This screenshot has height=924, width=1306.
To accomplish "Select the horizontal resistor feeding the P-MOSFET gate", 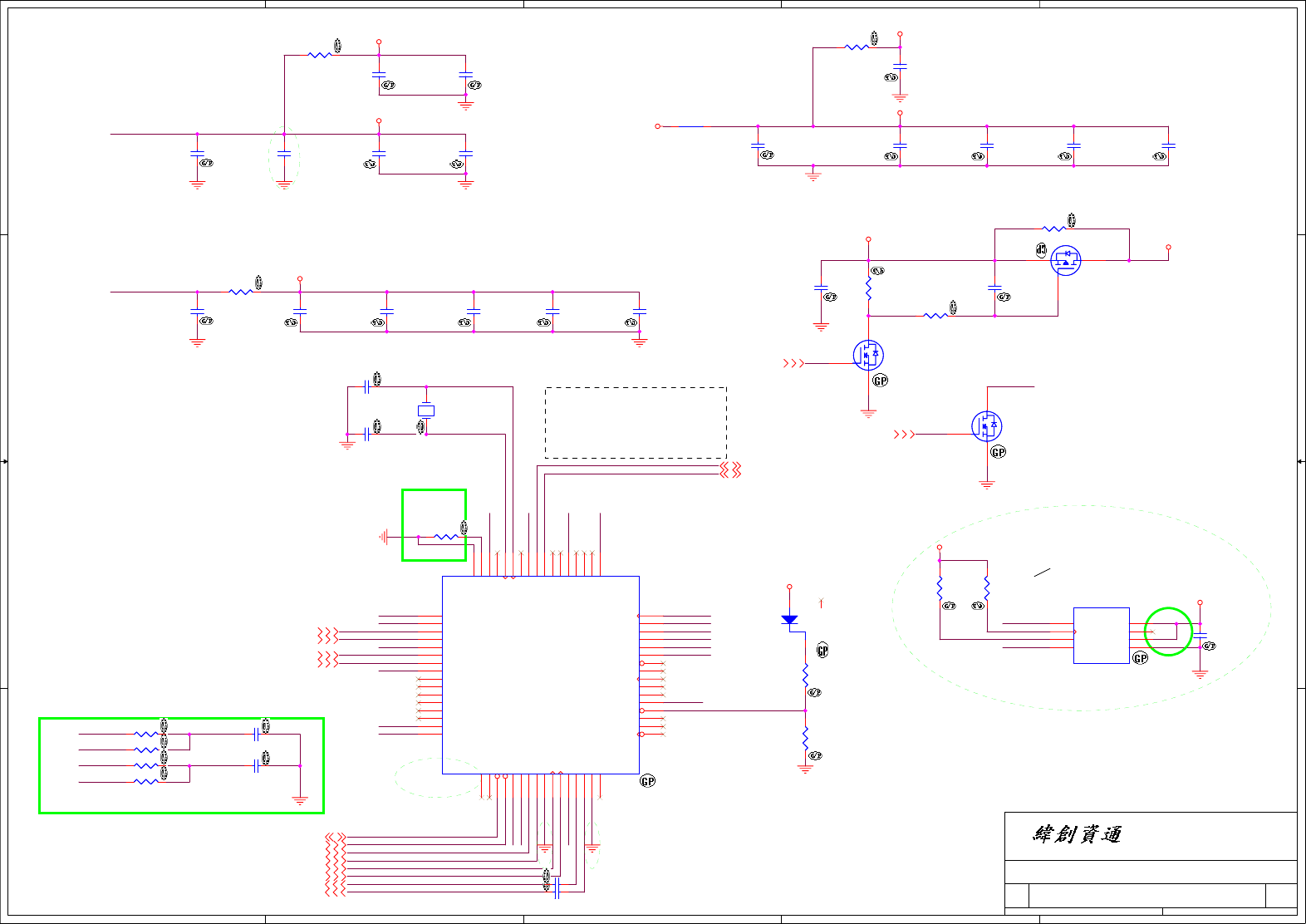I will click(x=935, y=316).
